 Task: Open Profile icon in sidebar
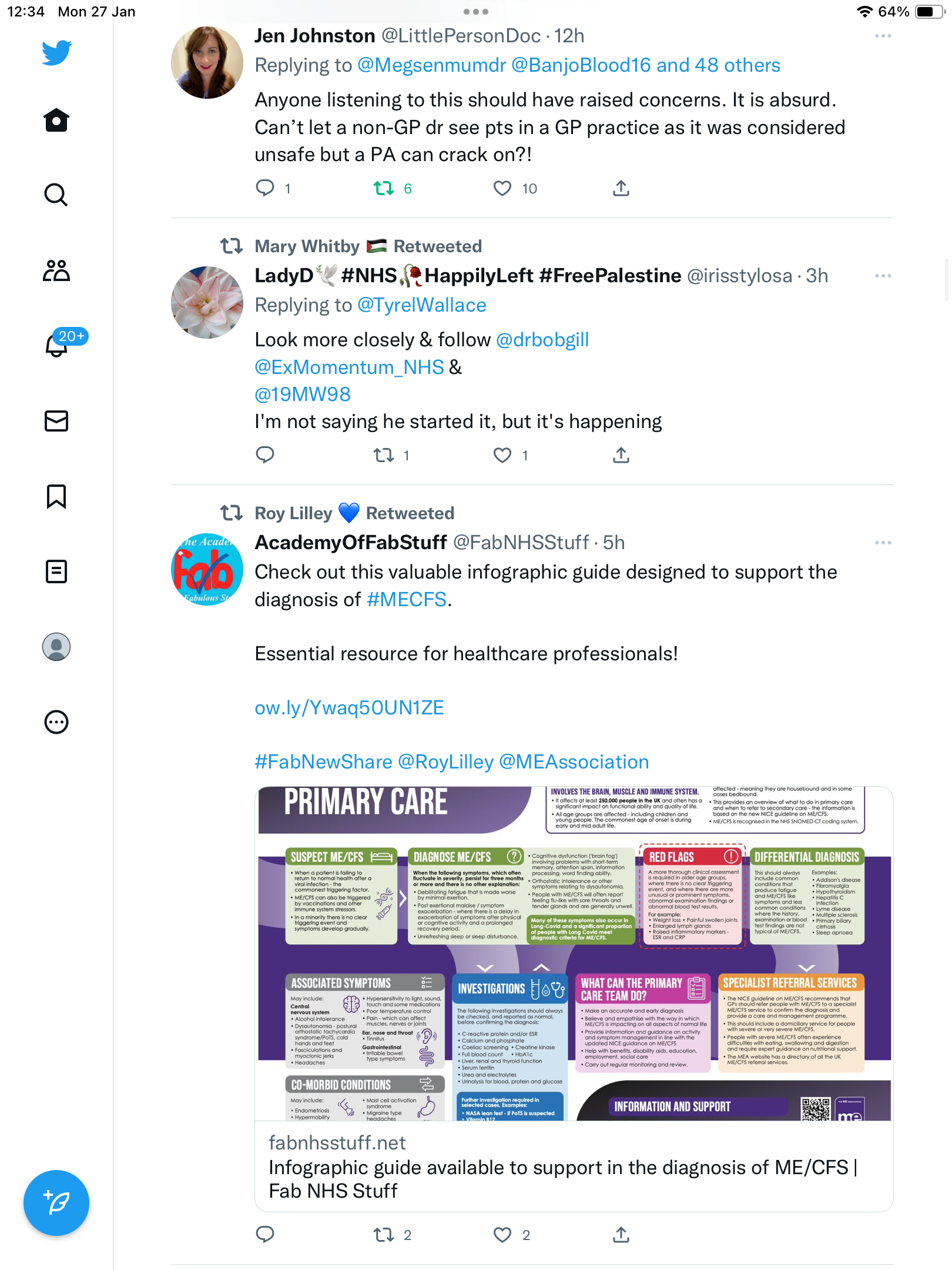tap(56, 647)
